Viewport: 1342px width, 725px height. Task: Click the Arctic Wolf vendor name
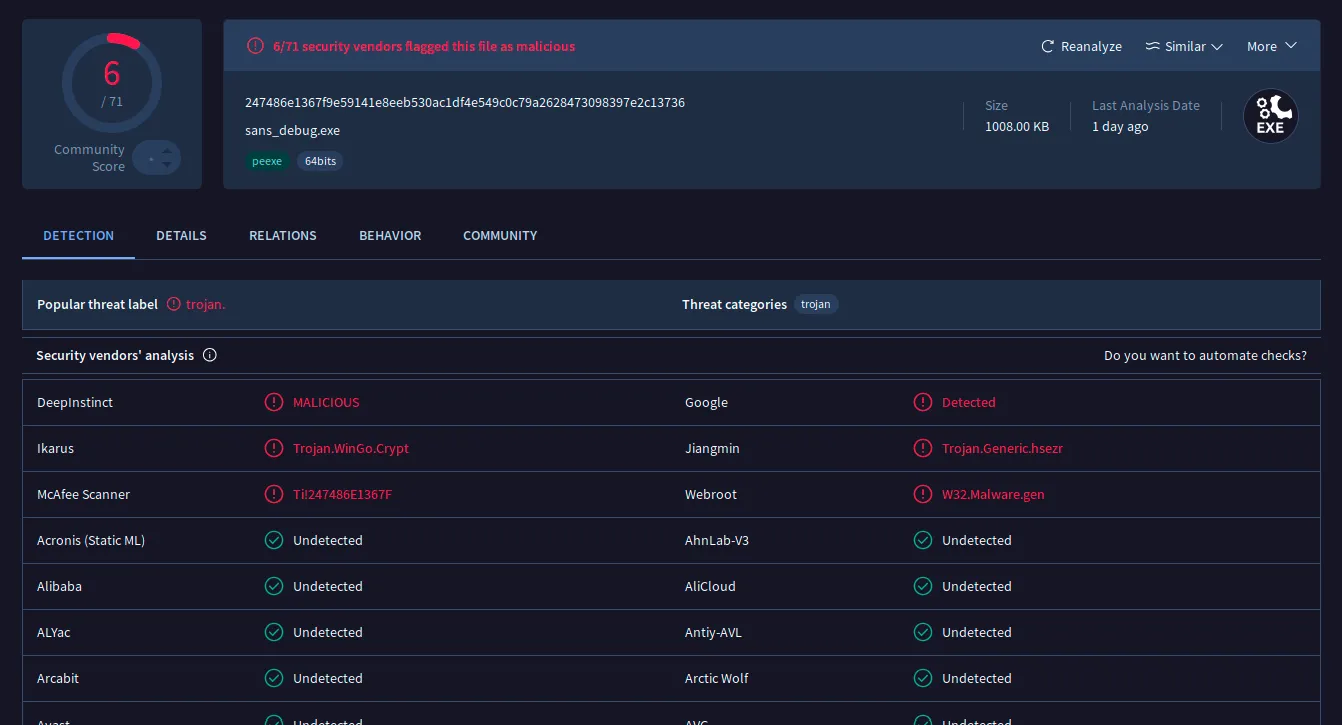click(x=716, y=679)
